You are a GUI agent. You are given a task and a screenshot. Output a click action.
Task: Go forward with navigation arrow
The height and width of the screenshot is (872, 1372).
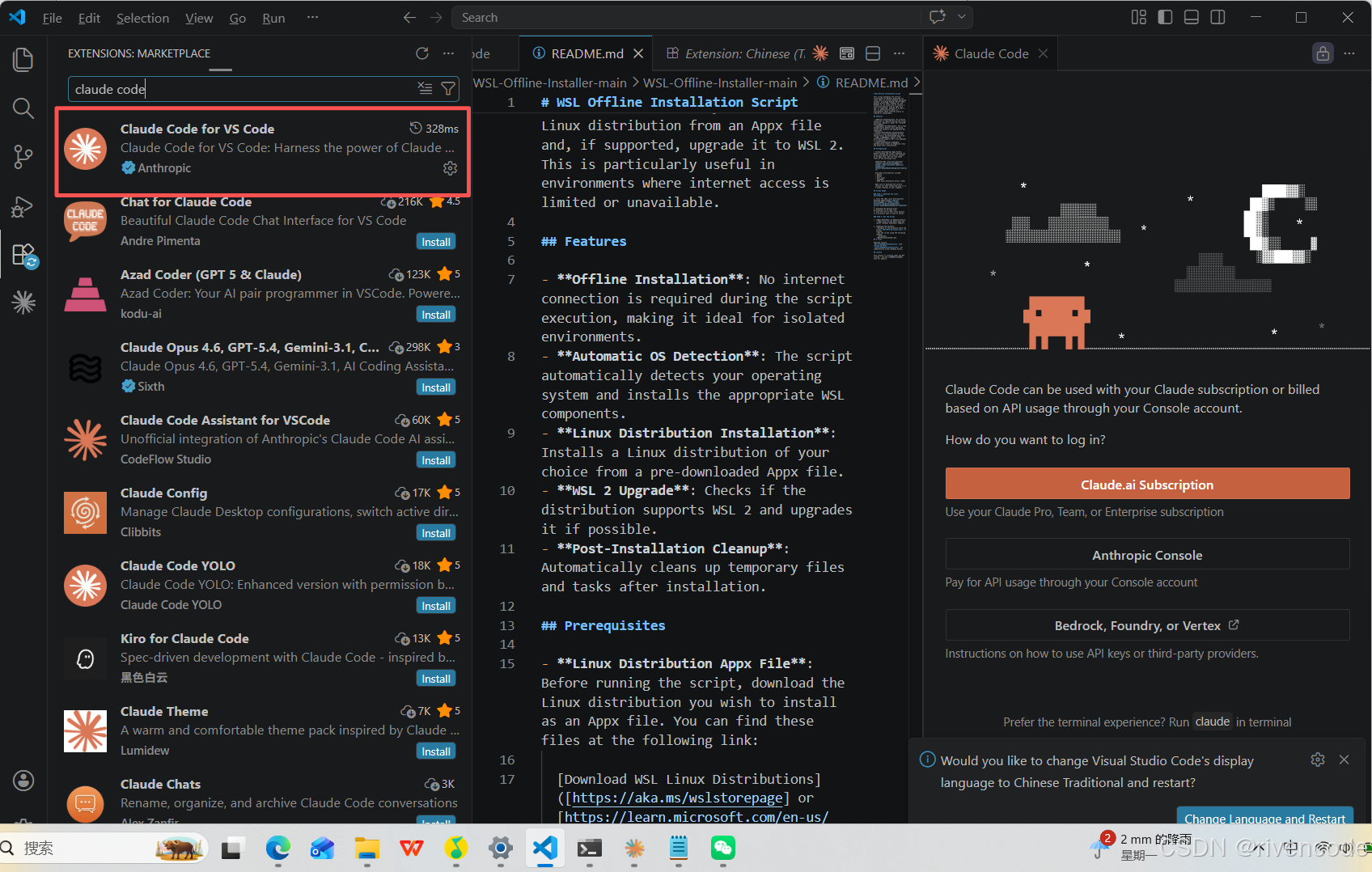coord(437,18)
